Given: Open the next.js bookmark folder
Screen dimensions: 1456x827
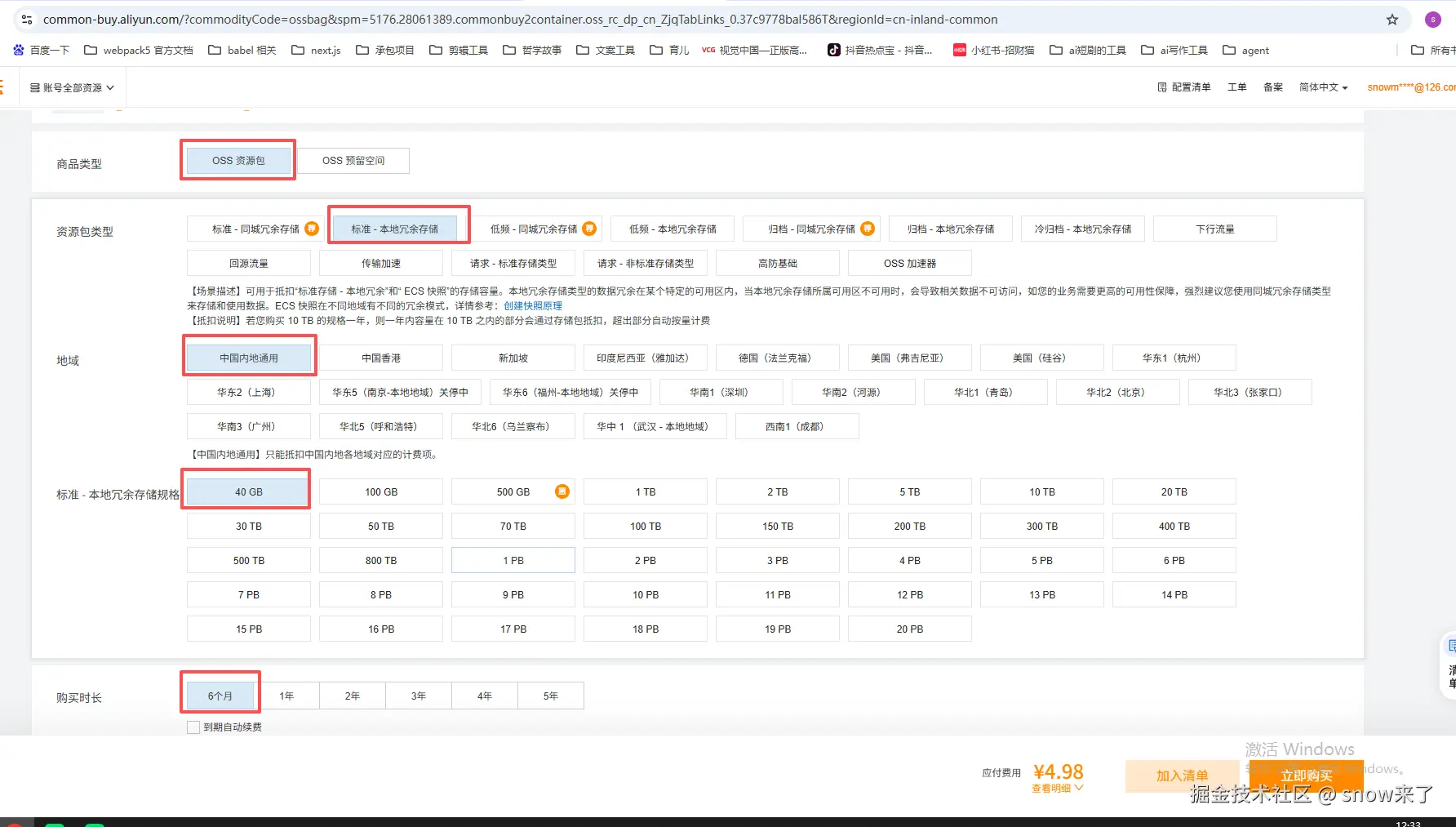Looking at the screenshot, I should [x=317, y=51].
